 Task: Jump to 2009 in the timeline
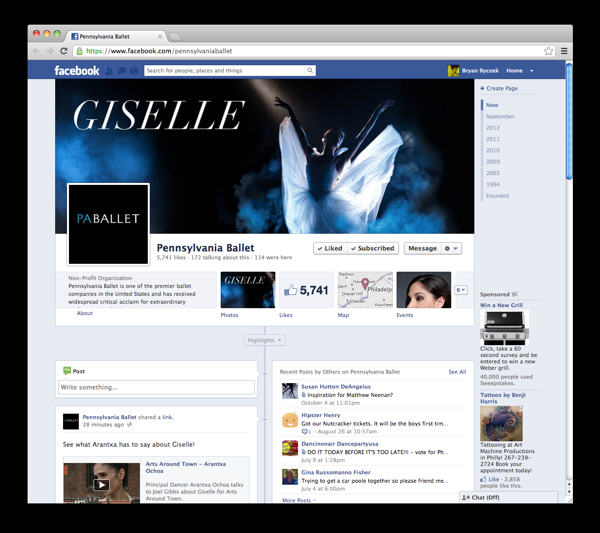point(493,162)
